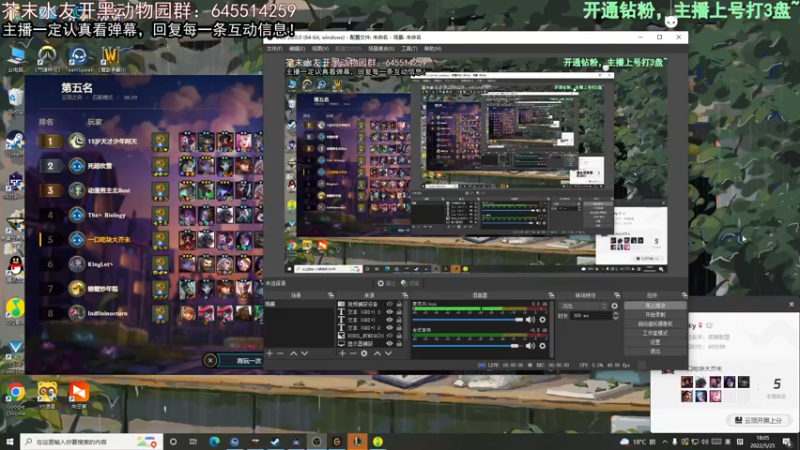Open settings gear for first mixer channel
This screenshot has width=800, height=450.
[542, 319]
